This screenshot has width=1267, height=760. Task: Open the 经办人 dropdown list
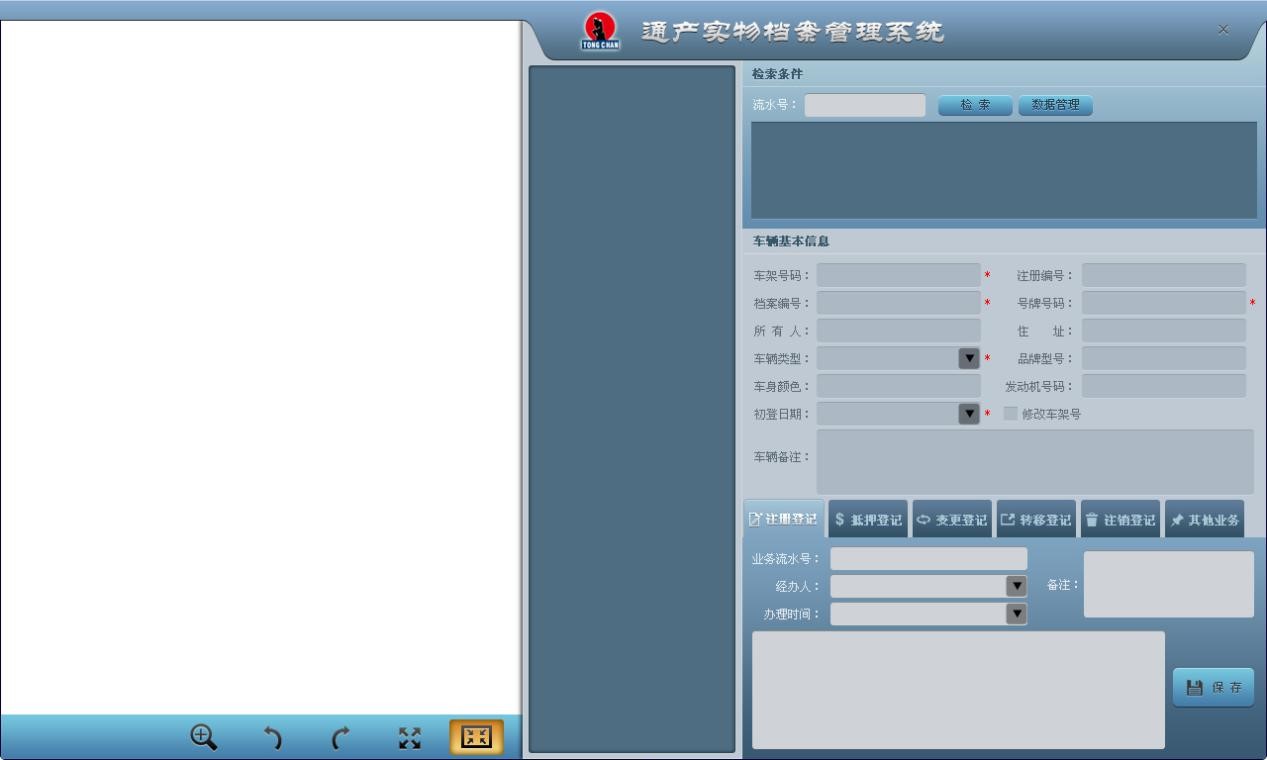[x=1016, y=586]
